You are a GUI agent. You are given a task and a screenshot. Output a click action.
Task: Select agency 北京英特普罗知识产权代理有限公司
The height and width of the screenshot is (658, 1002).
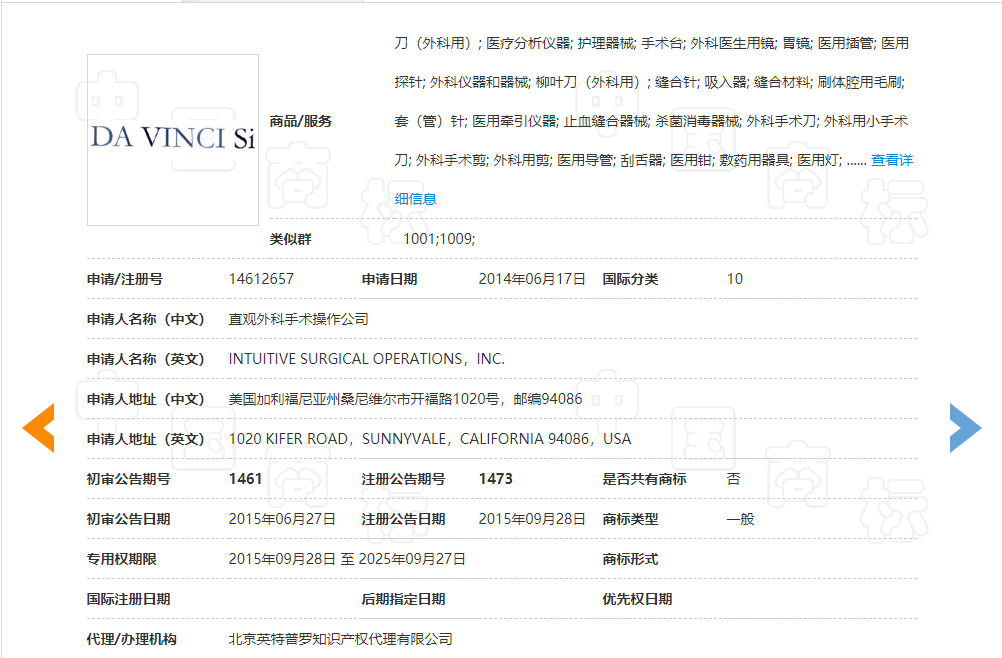tap(341, 639)
